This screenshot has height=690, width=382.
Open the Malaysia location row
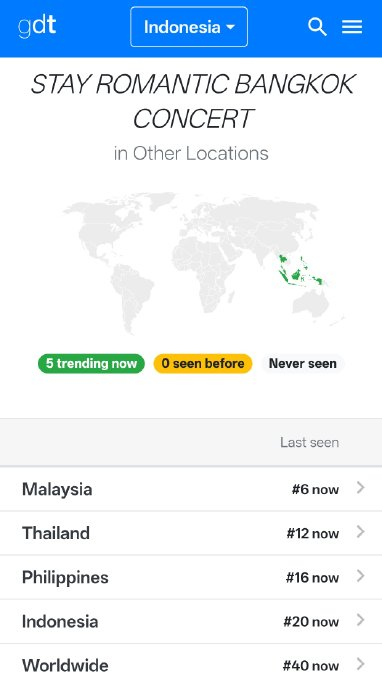click(191, 489)
